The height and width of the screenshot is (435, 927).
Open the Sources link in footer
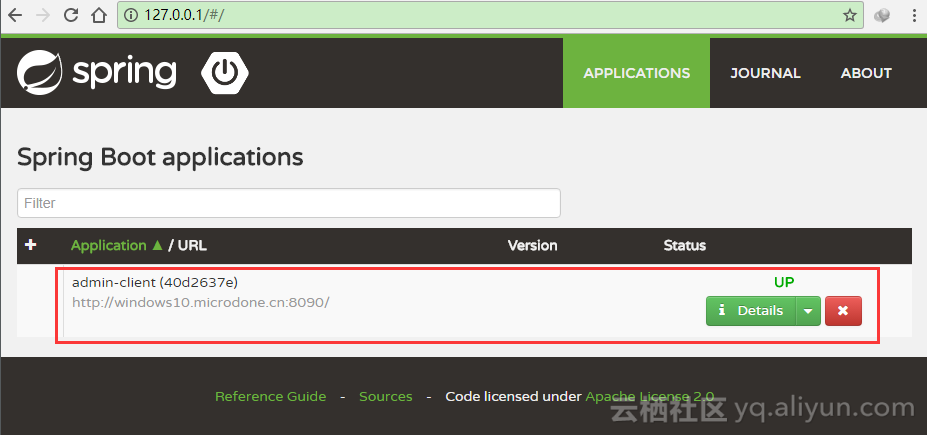click(385, 396)
